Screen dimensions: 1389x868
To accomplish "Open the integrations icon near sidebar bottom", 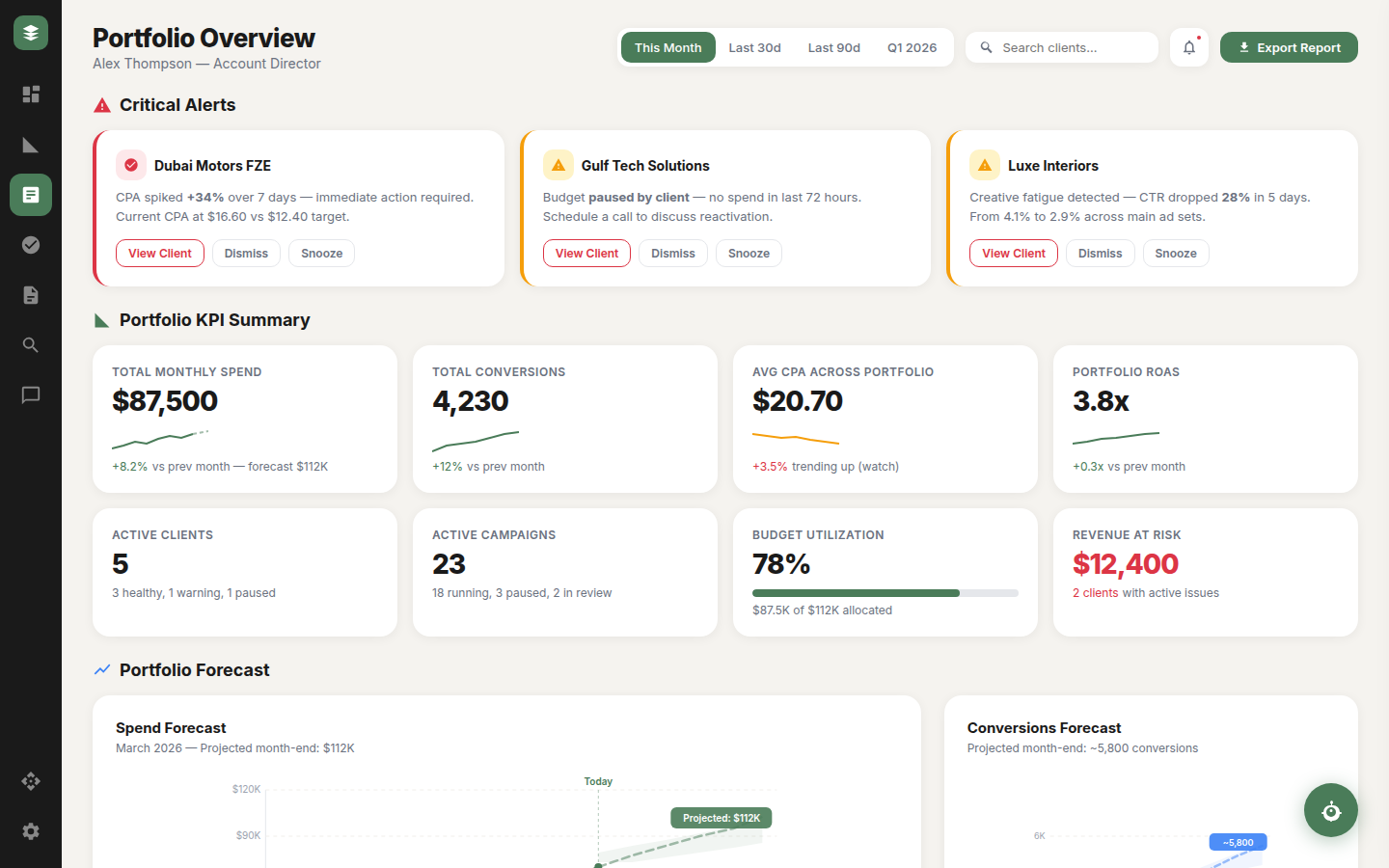I will tap(31, 781).
